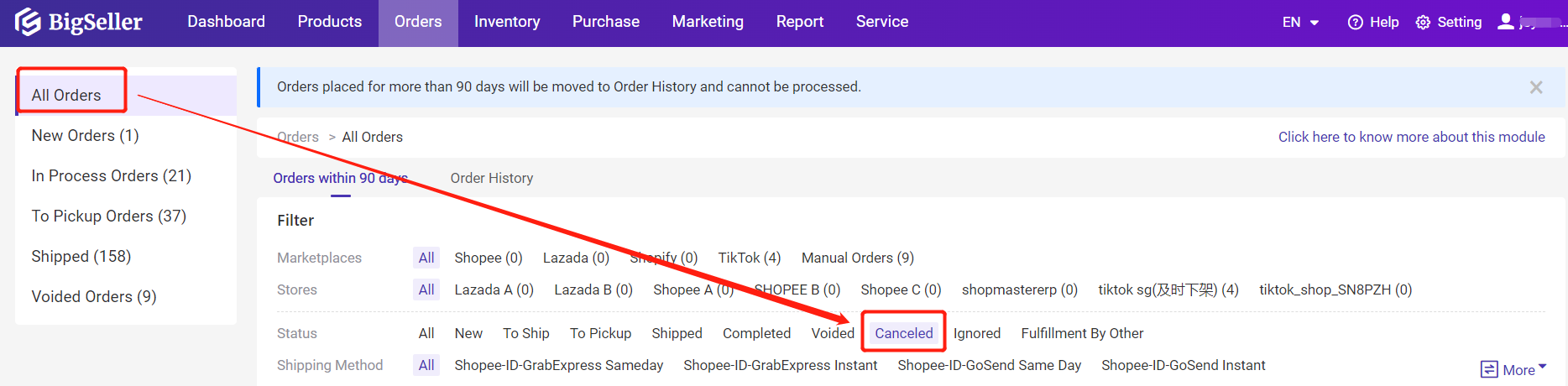Screen dimensions: 1568x386
Task: Select All in Marketplaces filter
Action: pos(426,258)
